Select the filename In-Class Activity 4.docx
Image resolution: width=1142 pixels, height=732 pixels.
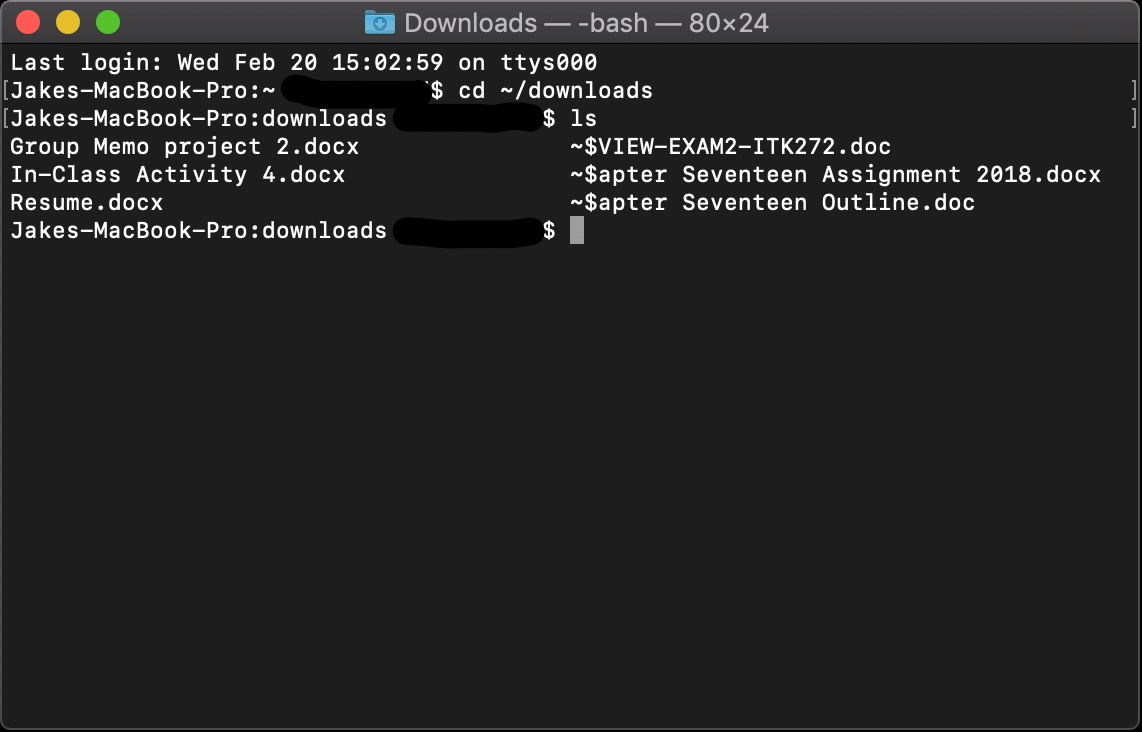[176, 174]
